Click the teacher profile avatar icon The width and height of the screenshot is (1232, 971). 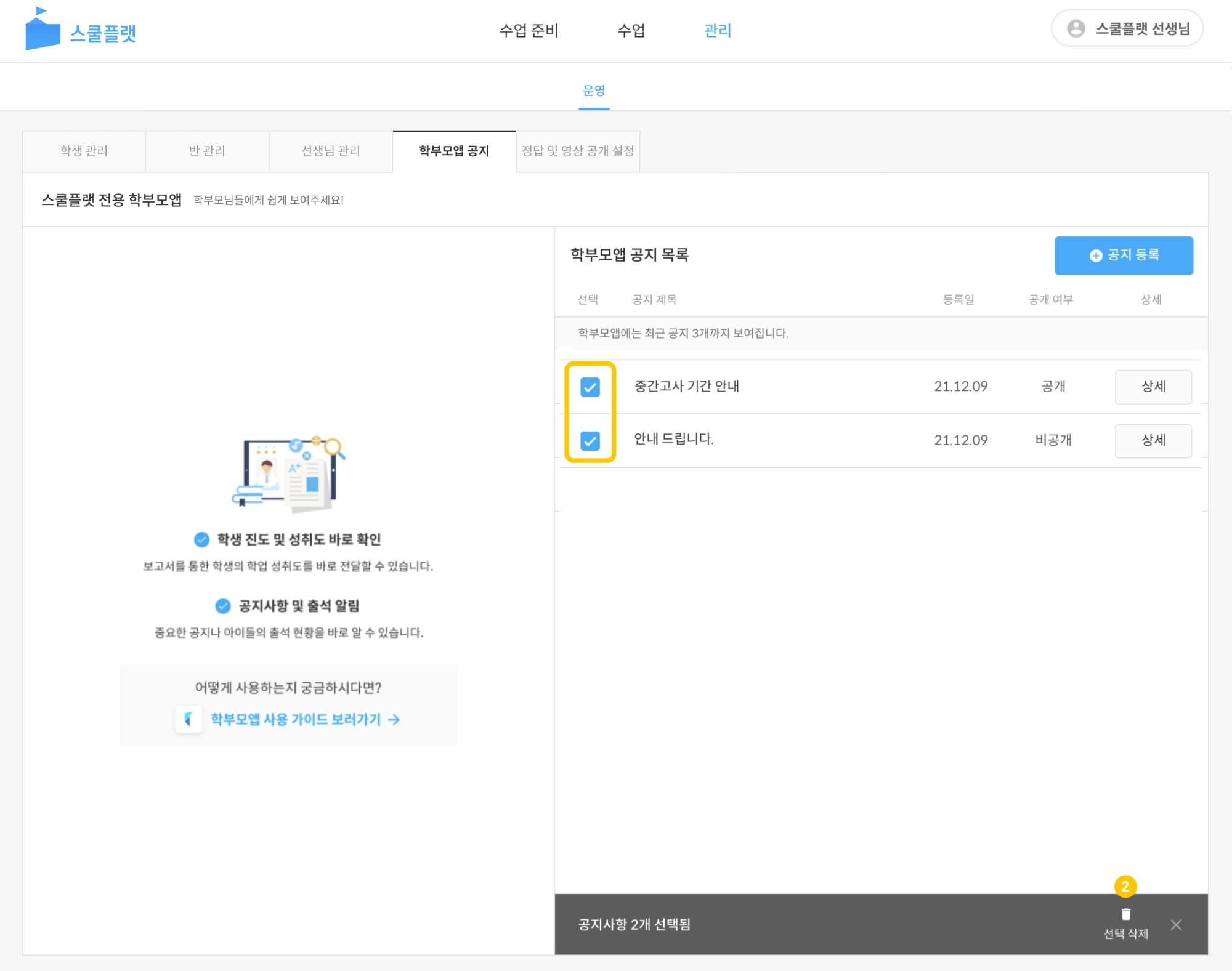[x=1076, y=28]
